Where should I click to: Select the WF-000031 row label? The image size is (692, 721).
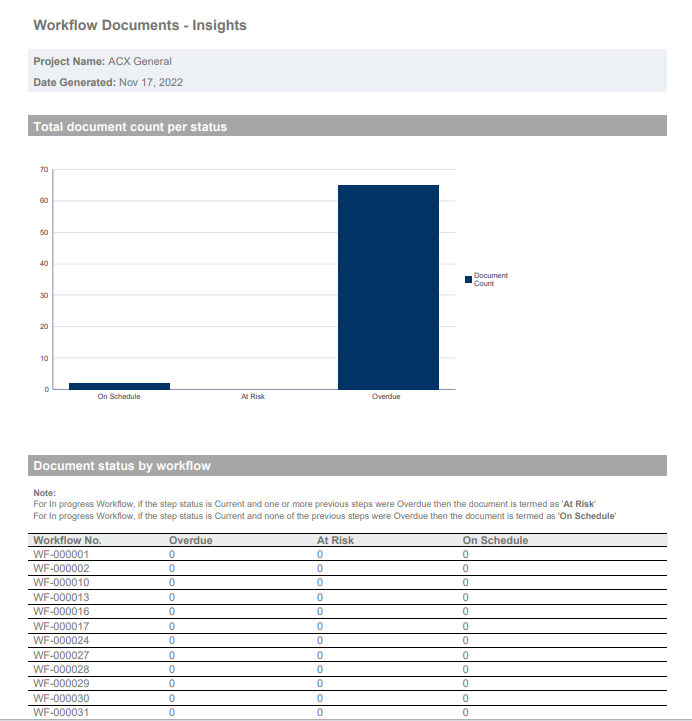point(61,712)
